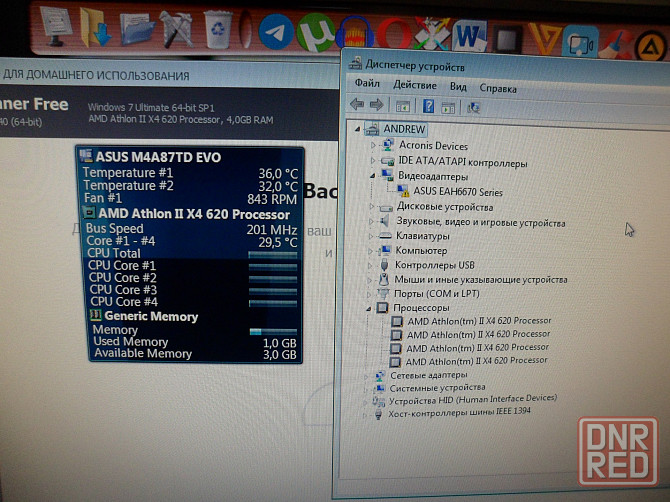Open the Справка menu

coord(498,88)
